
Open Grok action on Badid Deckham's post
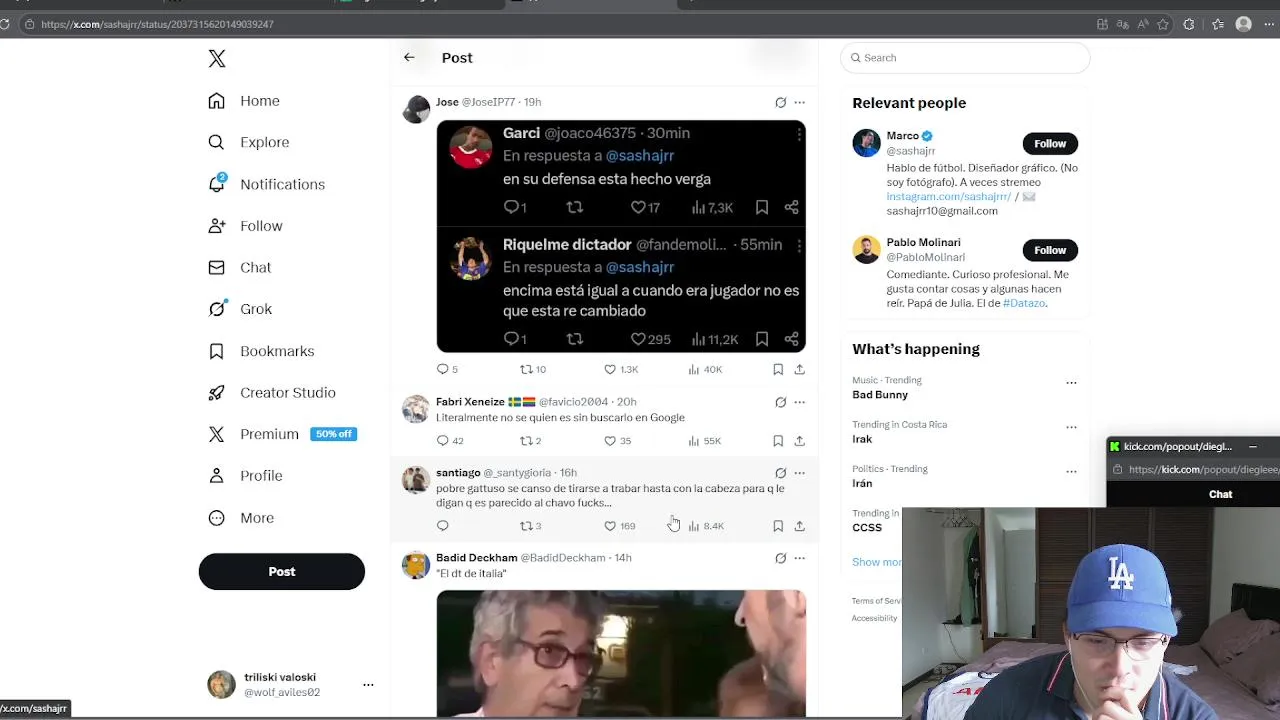[x=780, y=558]
